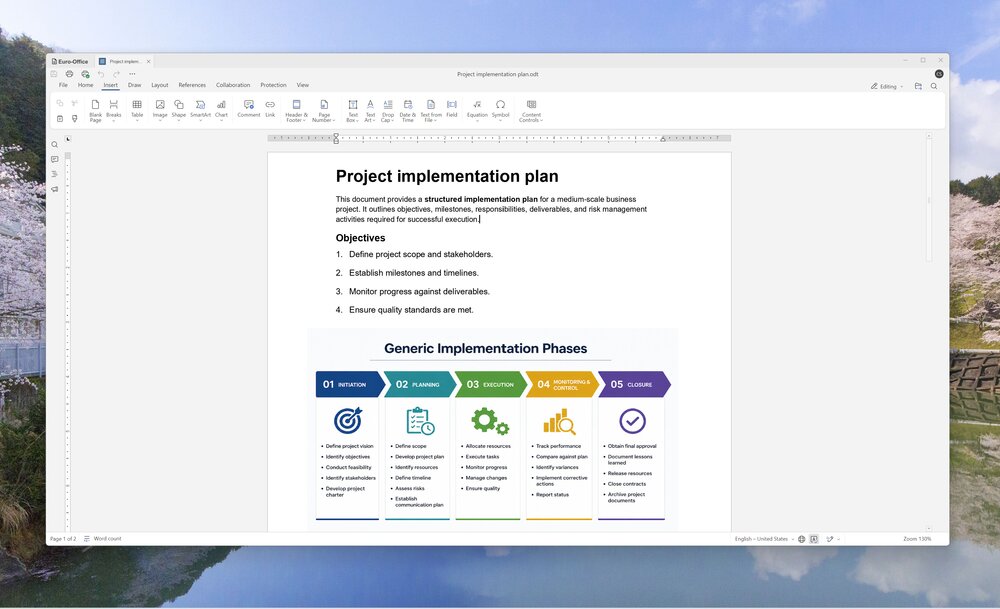Switch to the Home tab

[85, 85]
